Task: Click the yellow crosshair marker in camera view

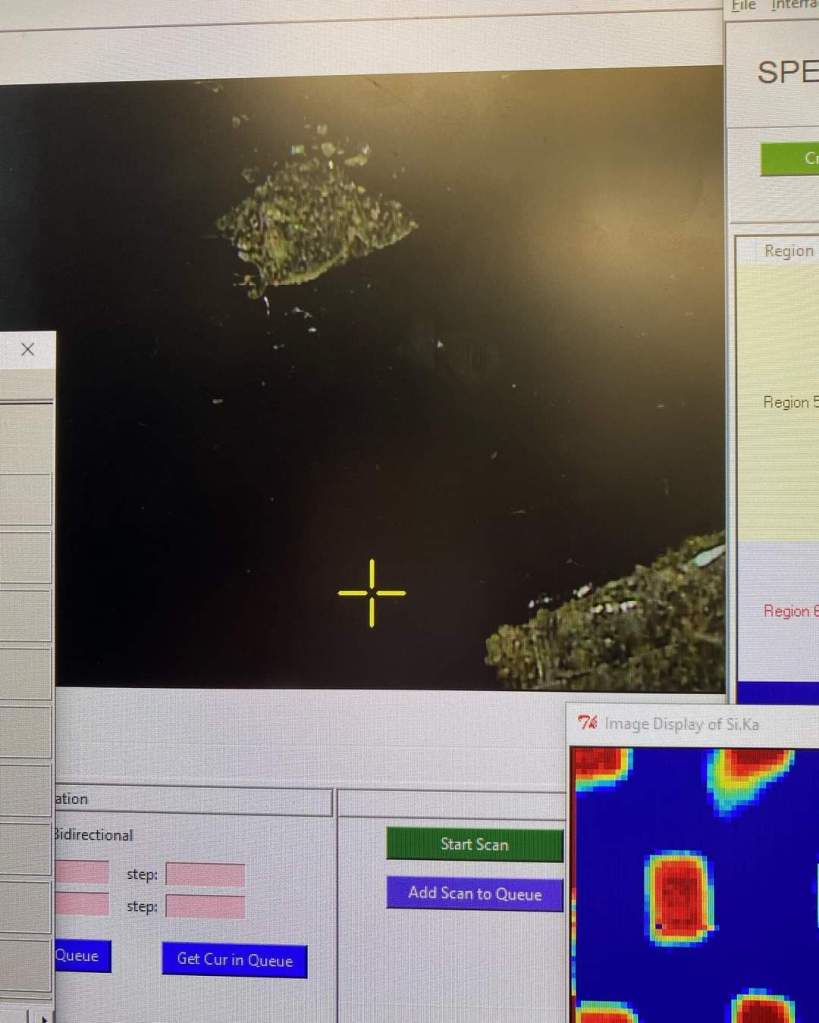Action: coord(372,593)
